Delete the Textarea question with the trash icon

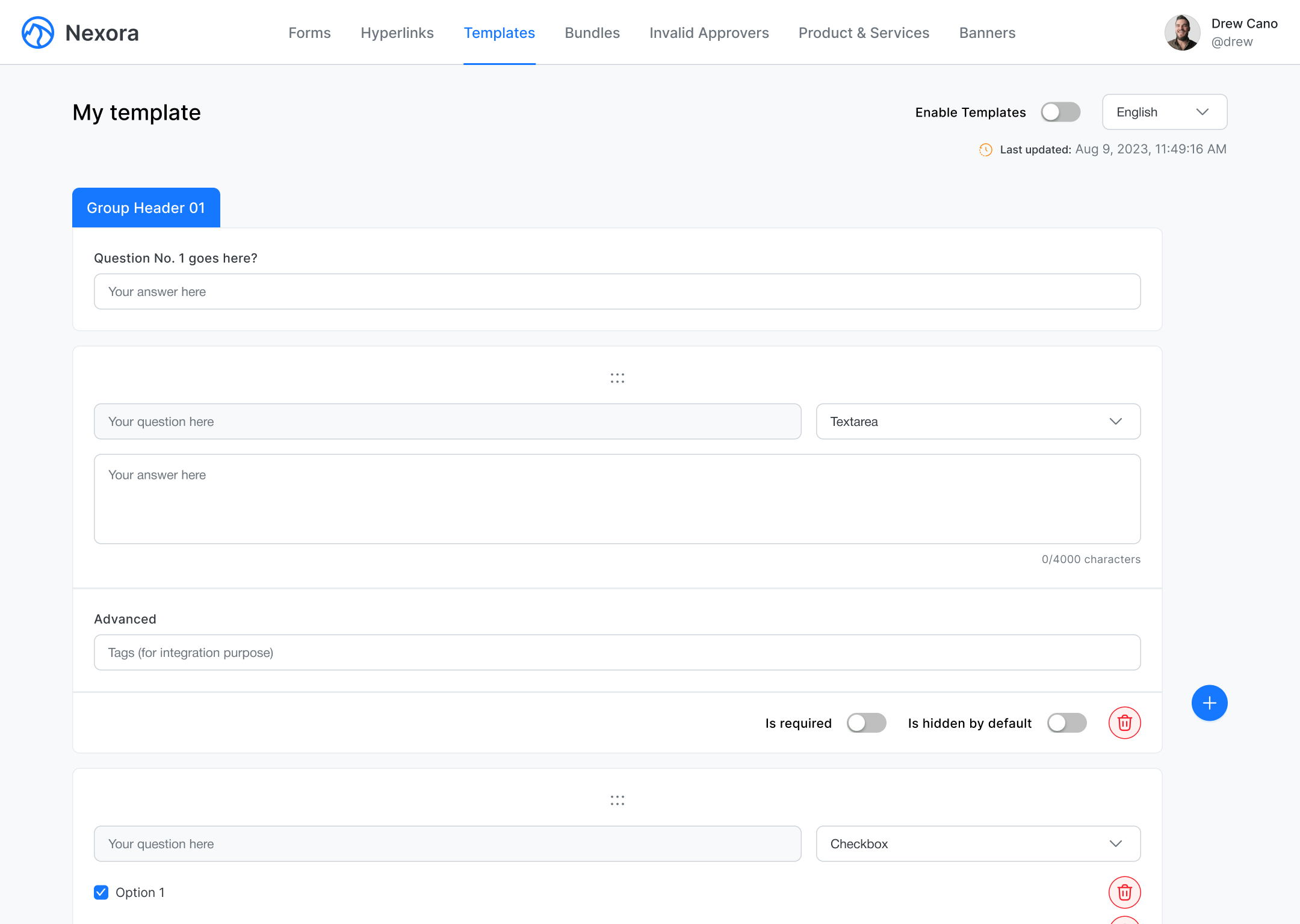coord(1125,723)
